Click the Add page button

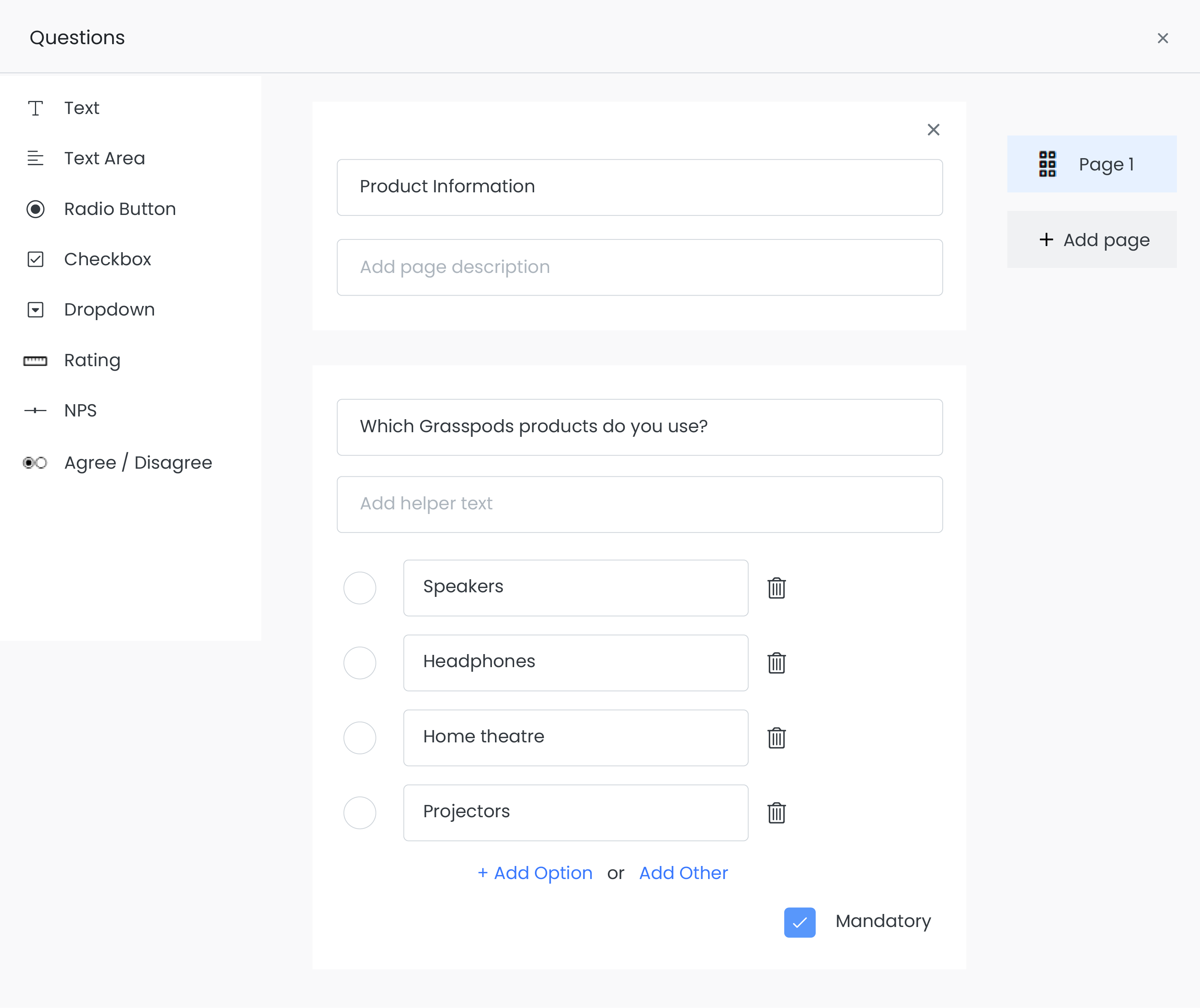pyautogui.click(x=1091, y=240)
